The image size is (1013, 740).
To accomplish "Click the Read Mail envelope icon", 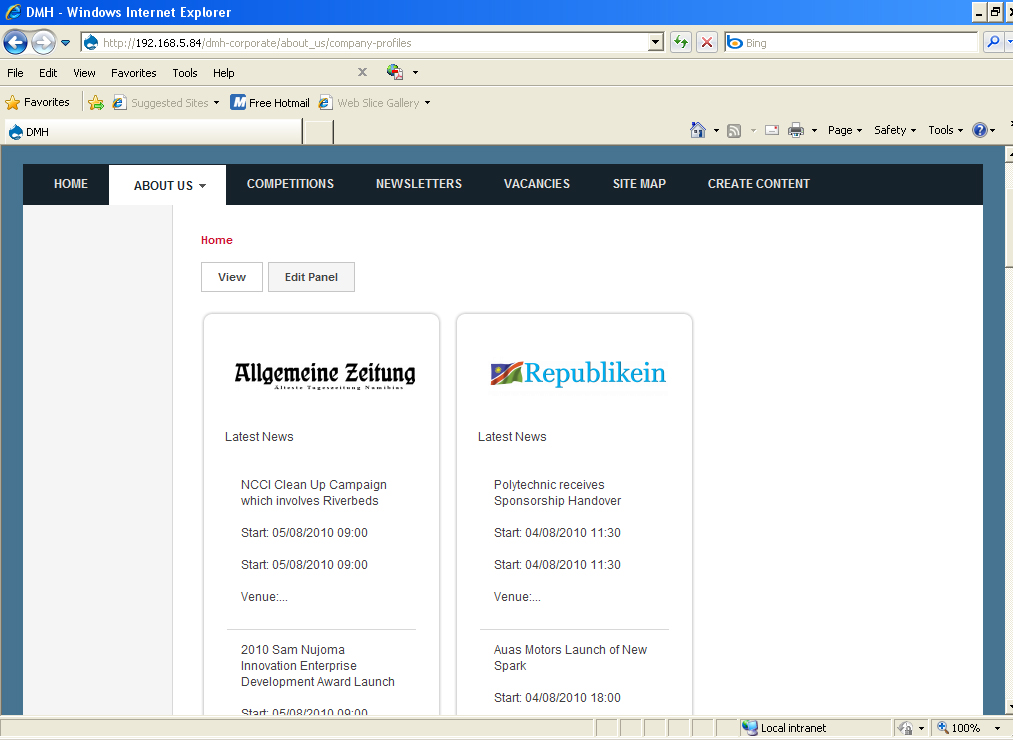I will (x=772, y=130).
